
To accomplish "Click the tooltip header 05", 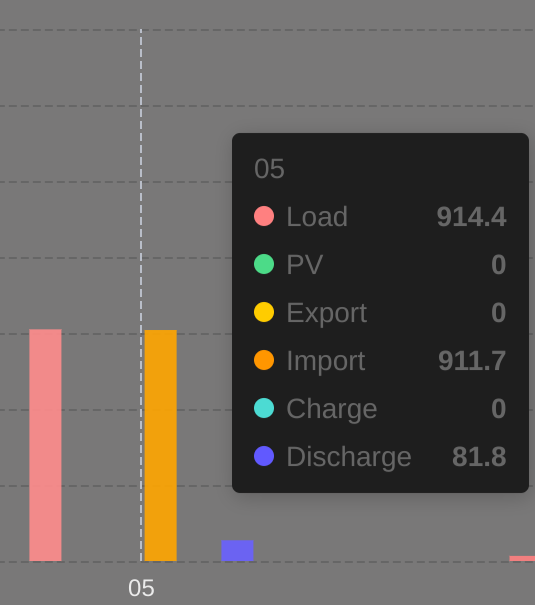I will (269, 169).
